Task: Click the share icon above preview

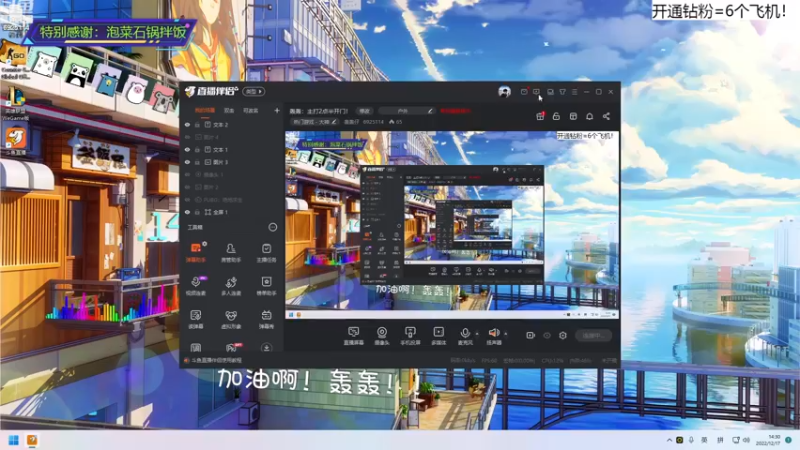Action: point(606,116)
